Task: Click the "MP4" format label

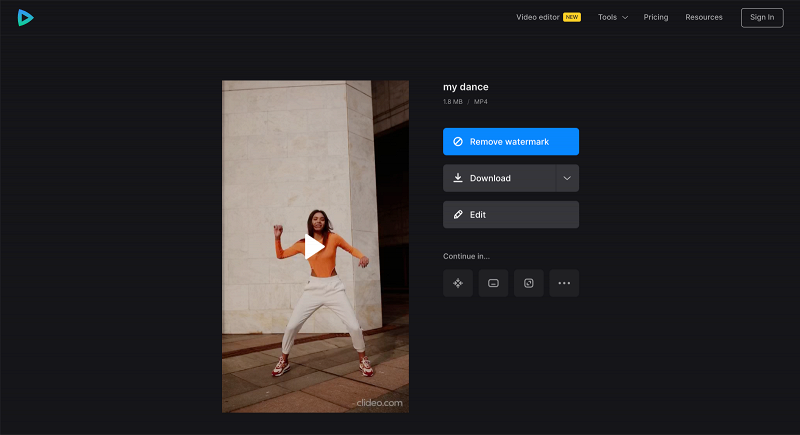Action: pos(481,101)
